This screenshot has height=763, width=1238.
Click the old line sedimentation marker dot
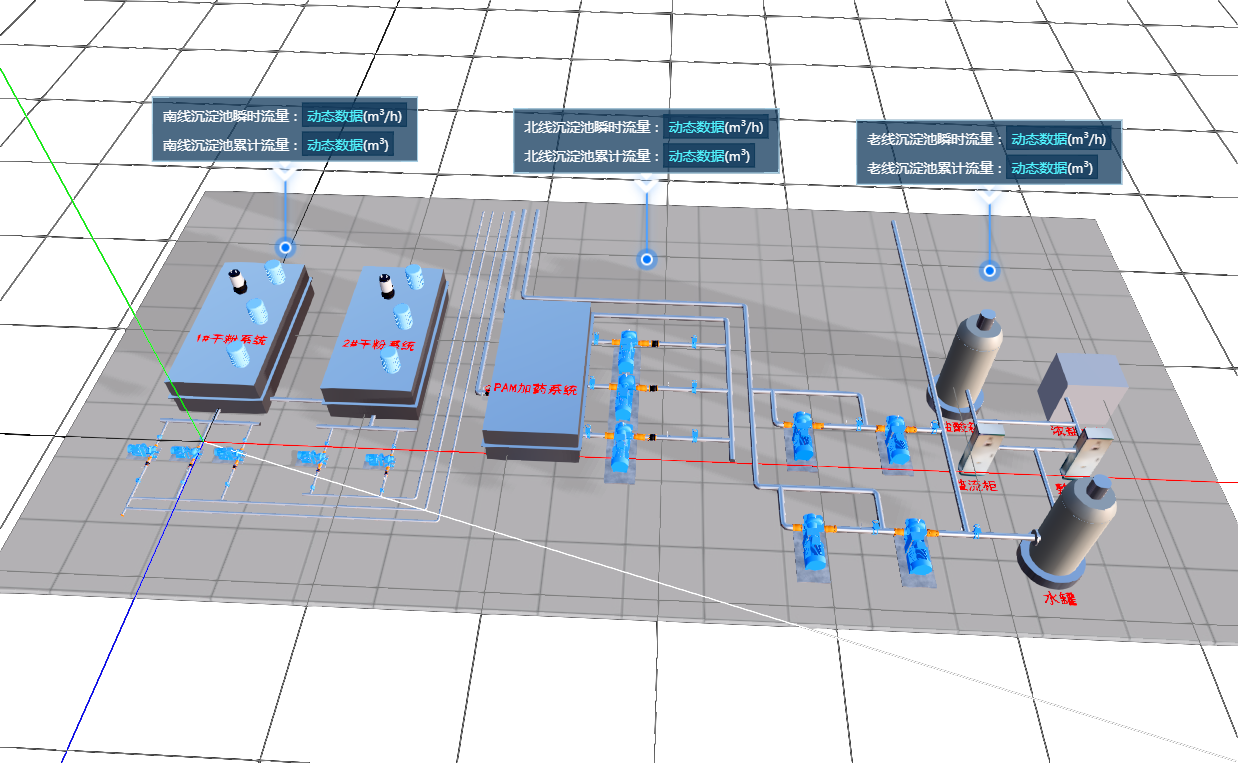tap(989, 270)
